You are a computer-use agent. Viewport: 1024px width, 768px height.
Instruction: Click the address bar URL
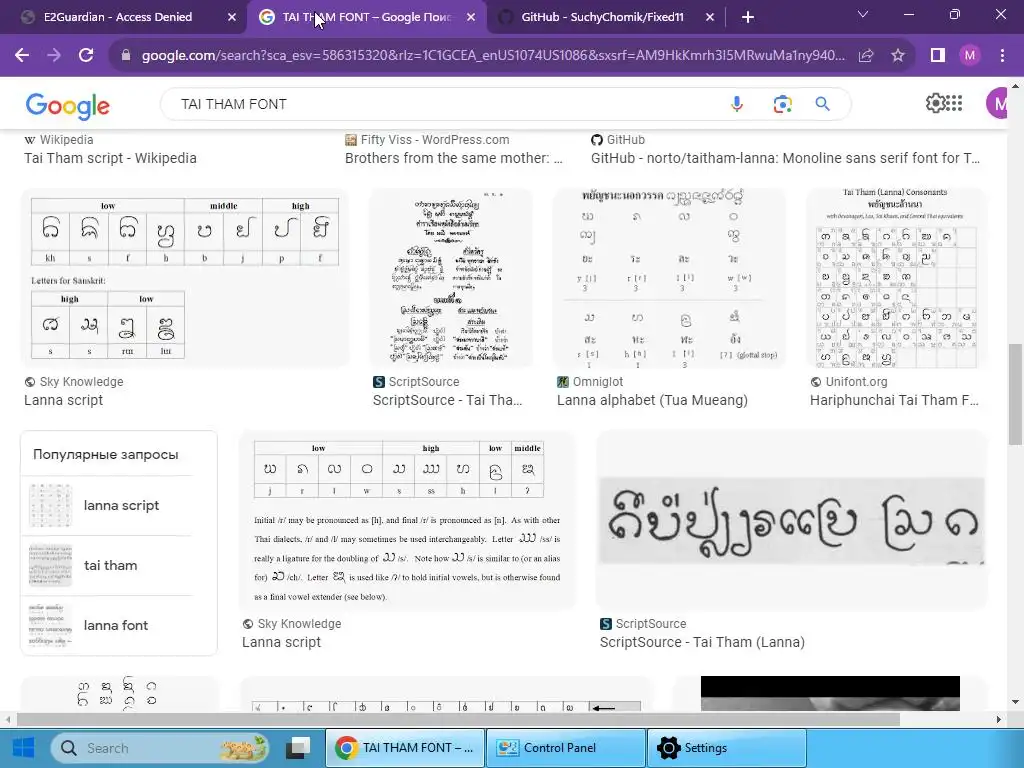493,56
